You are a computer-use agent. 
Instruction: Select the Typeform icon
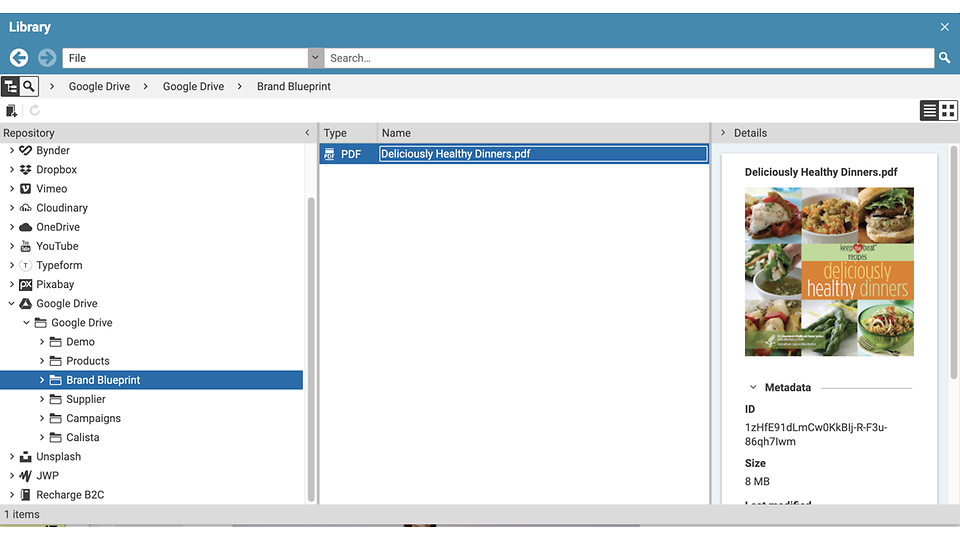[x=25, y=265]
